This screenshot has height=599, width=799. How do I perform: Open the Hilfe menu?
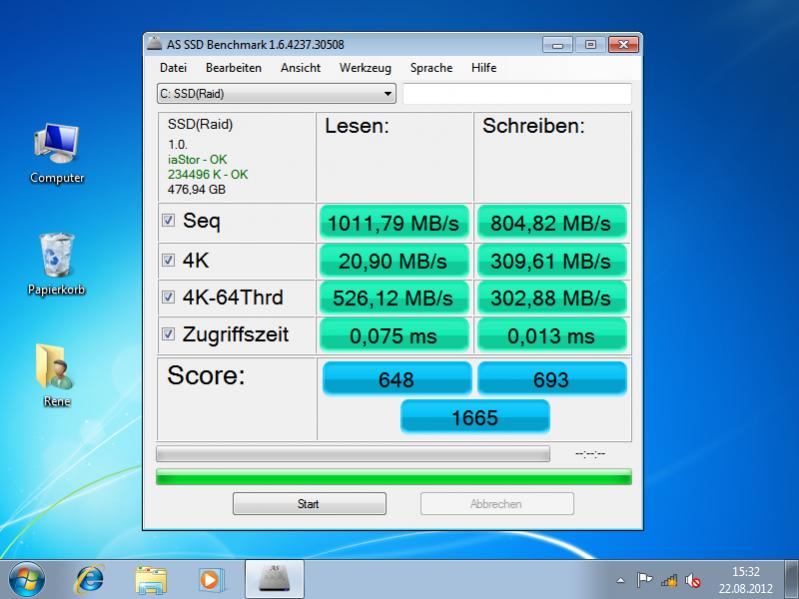click(x=484, y=68)
